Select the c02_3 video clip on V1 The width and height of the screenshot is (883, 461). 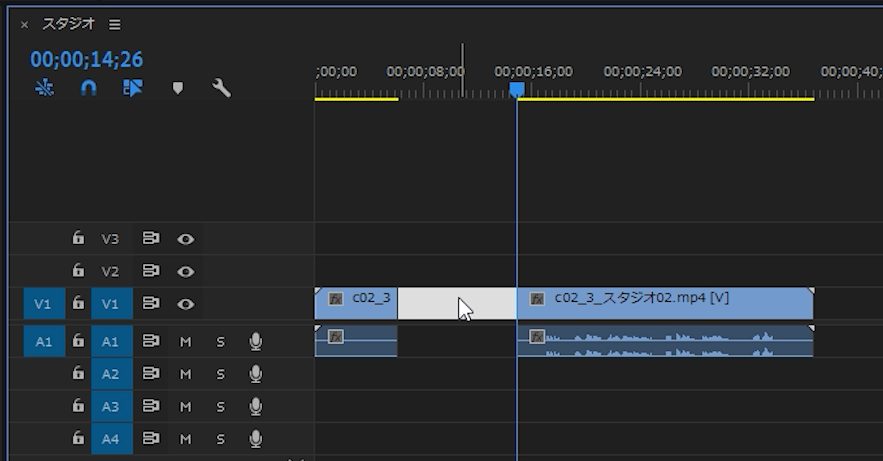pyautogui.click(x=356, y=303)
